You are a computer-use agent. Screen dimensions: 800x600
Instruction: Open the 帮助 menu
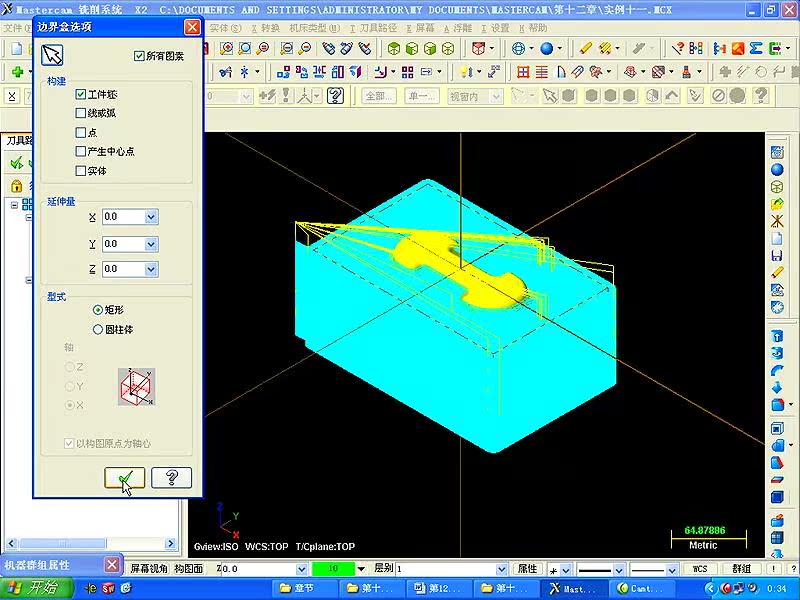click(x=533, y=28)
